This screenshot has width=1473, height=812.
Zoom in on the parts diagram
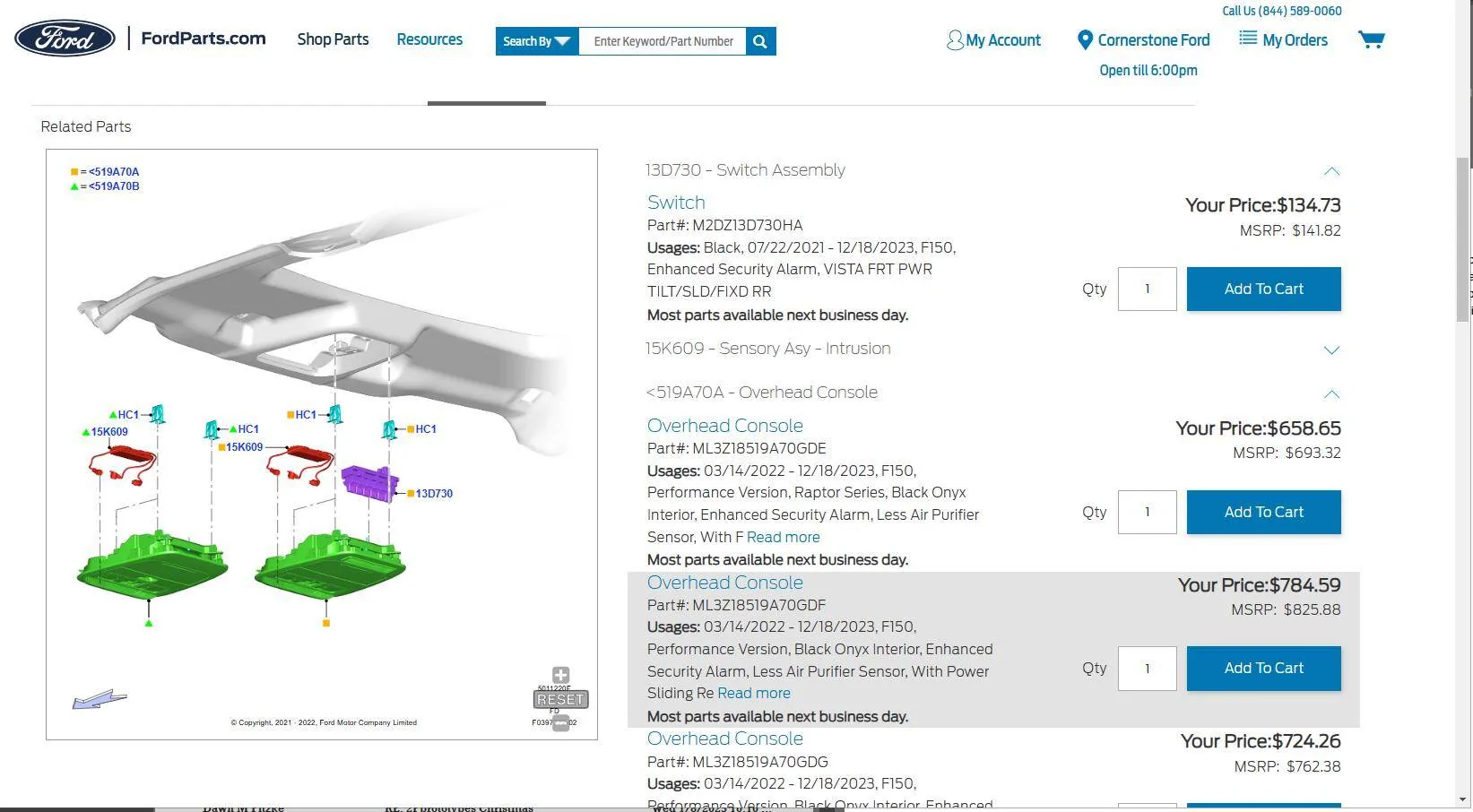tap(560, 675)
